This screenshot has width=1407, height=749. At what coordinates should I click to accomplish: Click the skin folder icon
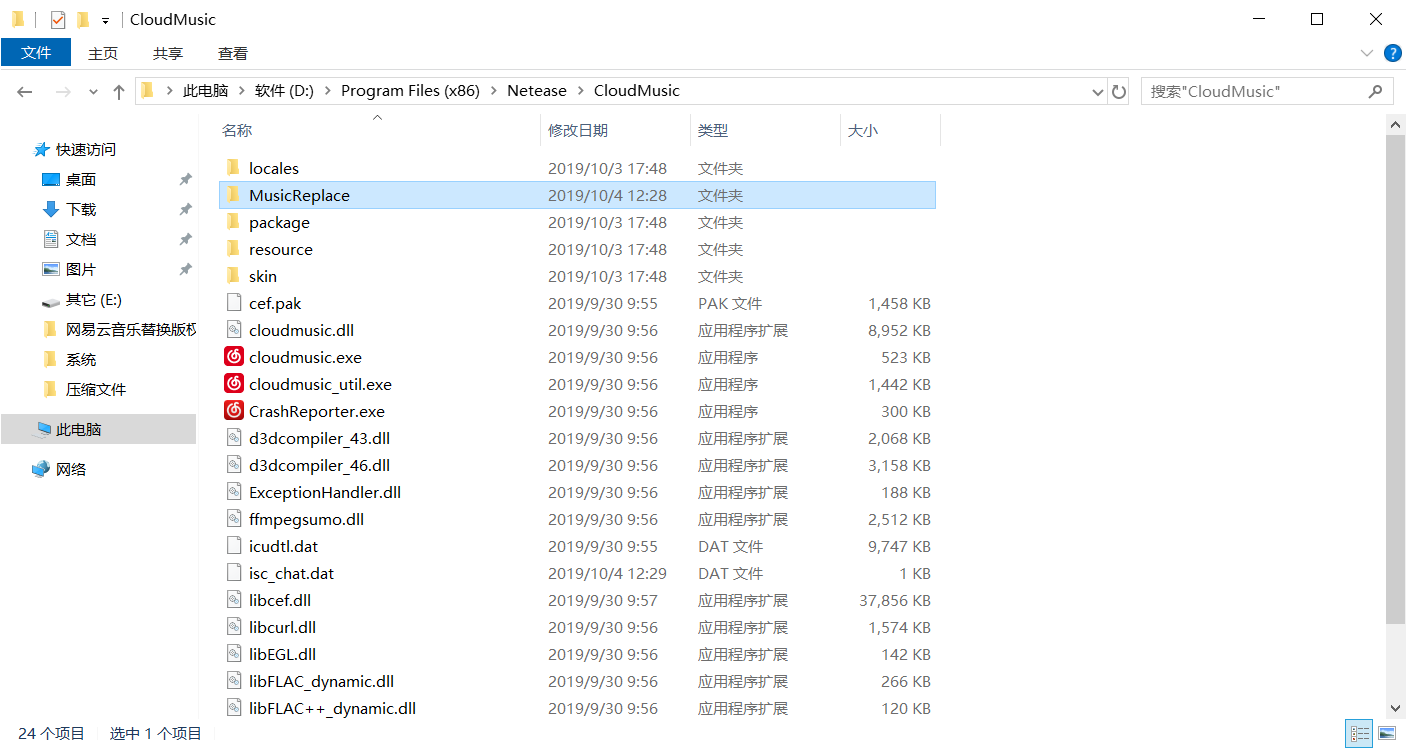pyautogui.click(x=233, y=276)
